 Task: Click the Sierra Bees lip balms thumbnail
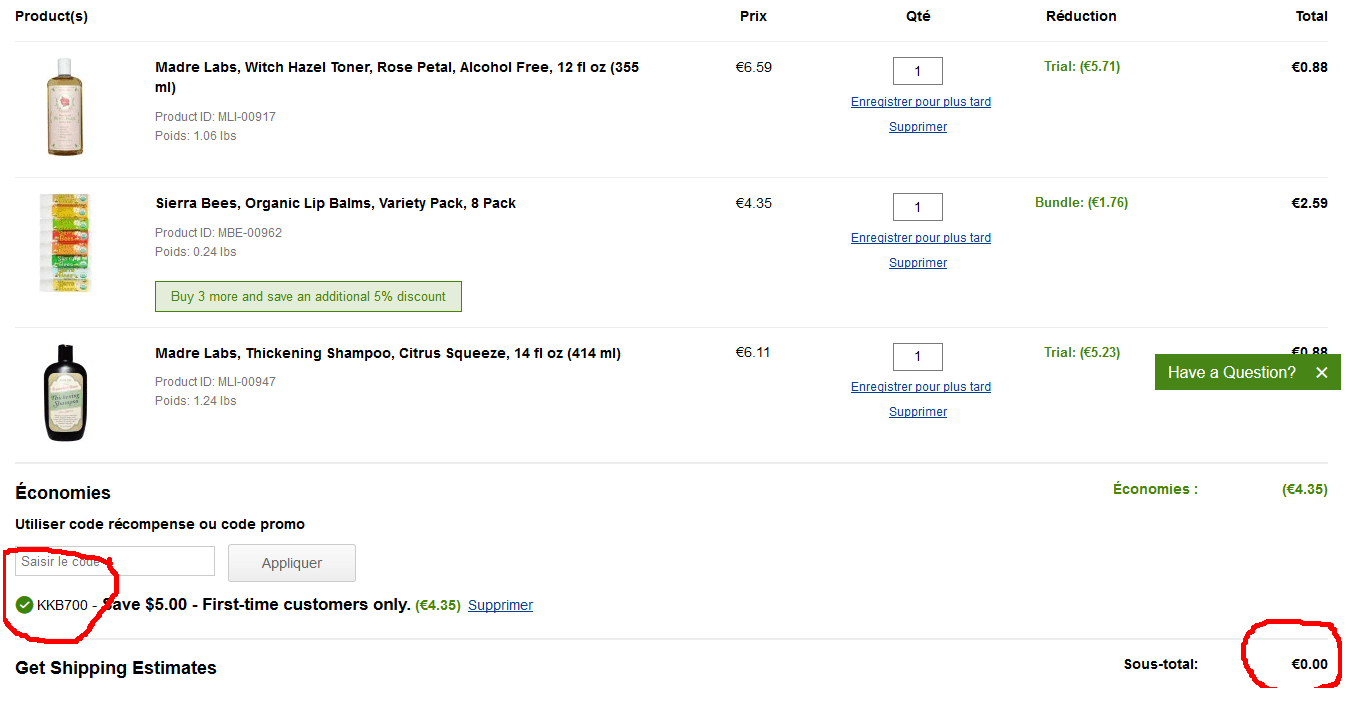pyautogui.click(x=65, y=243)
